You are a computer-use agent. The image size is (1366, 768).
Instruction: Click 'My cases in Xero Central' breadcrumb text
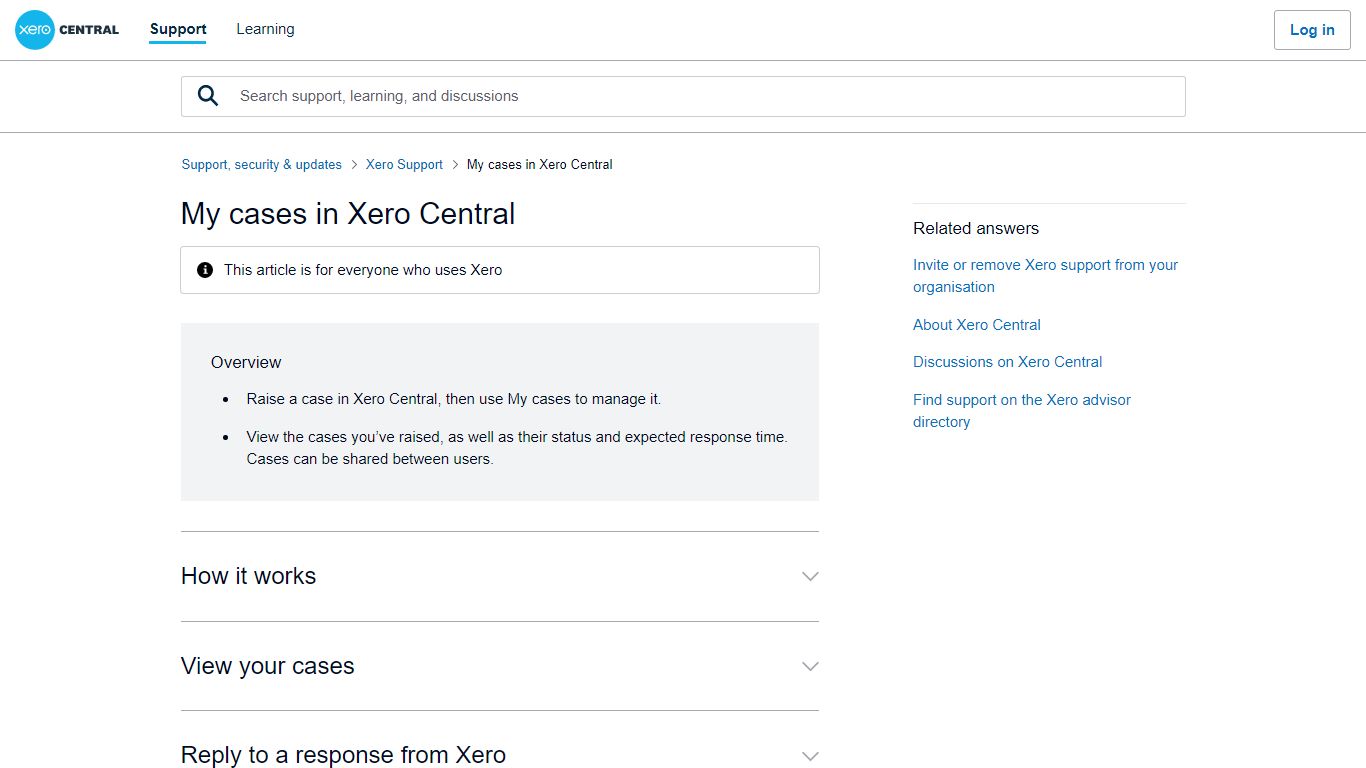coord(540,165)
